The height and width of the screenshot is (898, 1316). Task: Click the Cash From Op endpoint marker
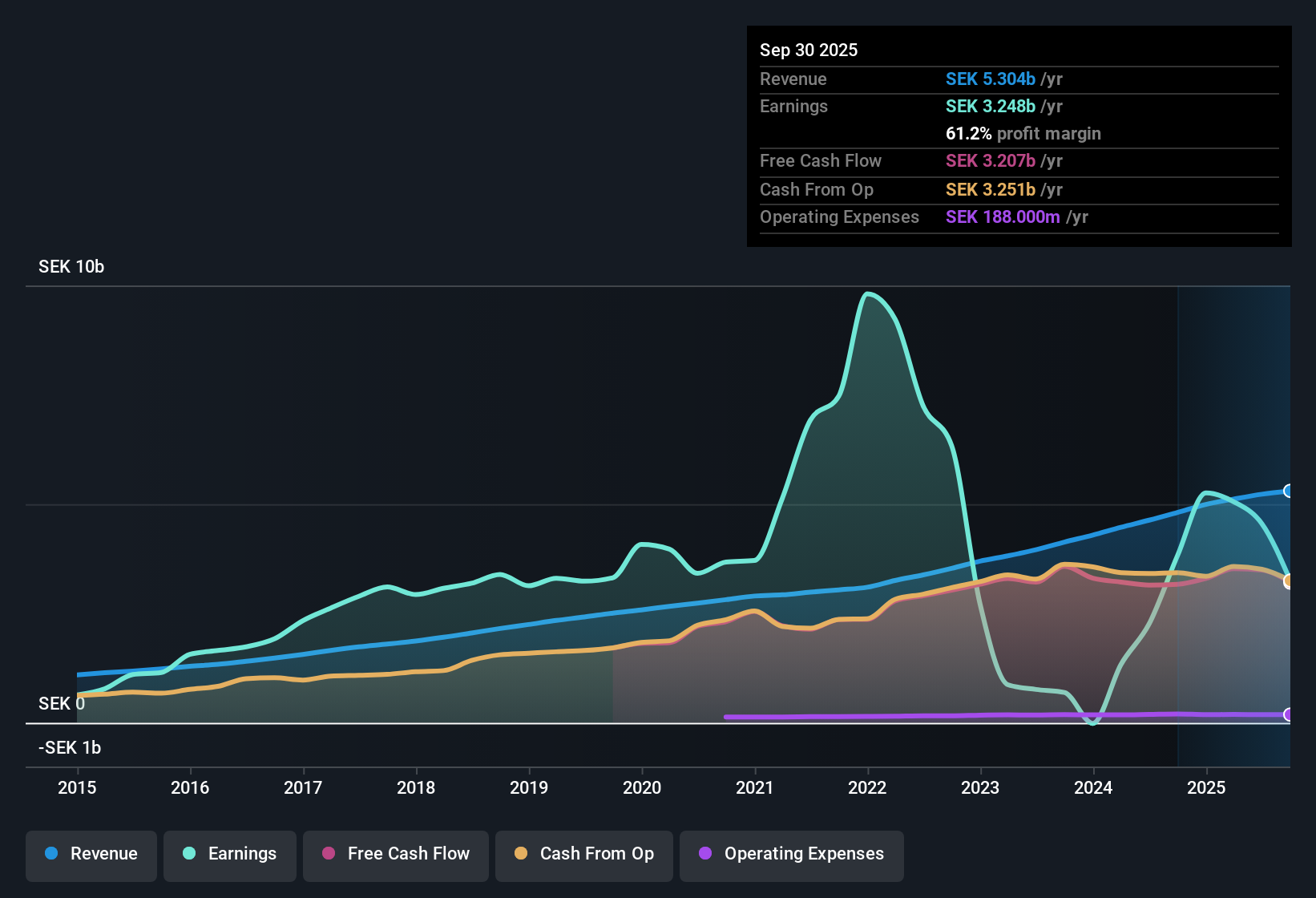pyautogui.click(x=1289, y=580)
